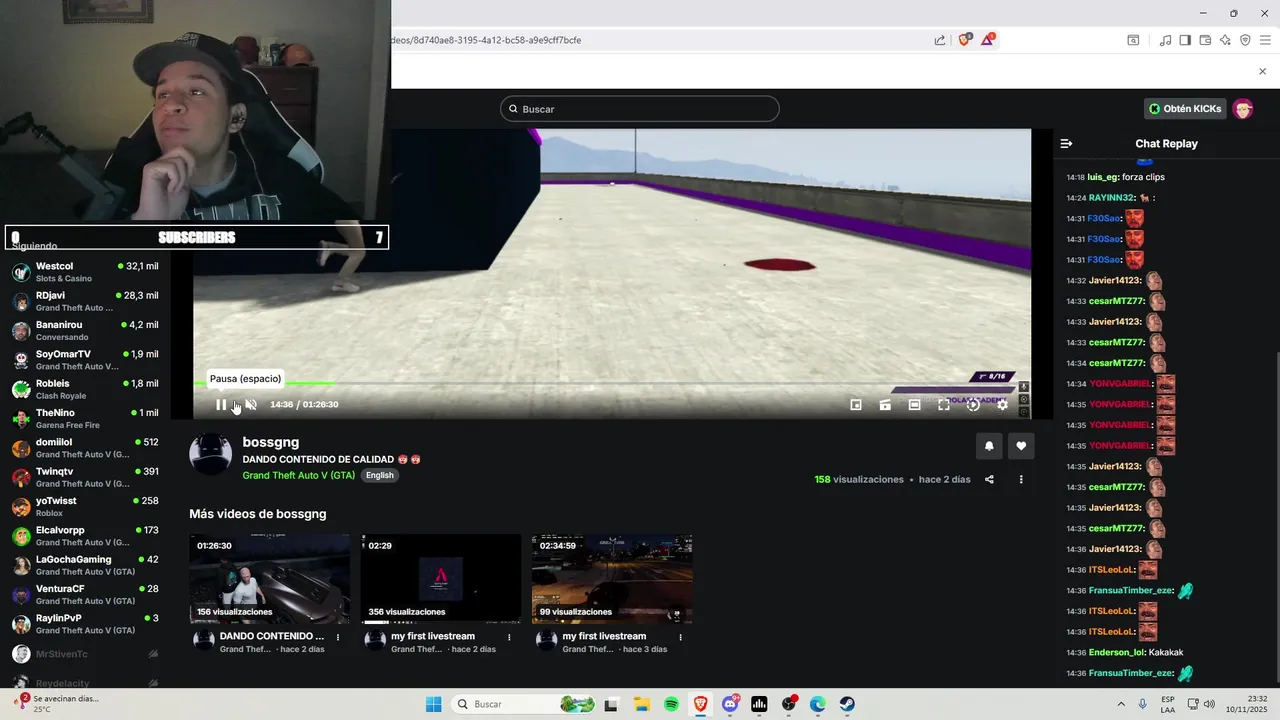1280x720 pixels.
Task: Open the bossgng channel name link
Action: 271,442
